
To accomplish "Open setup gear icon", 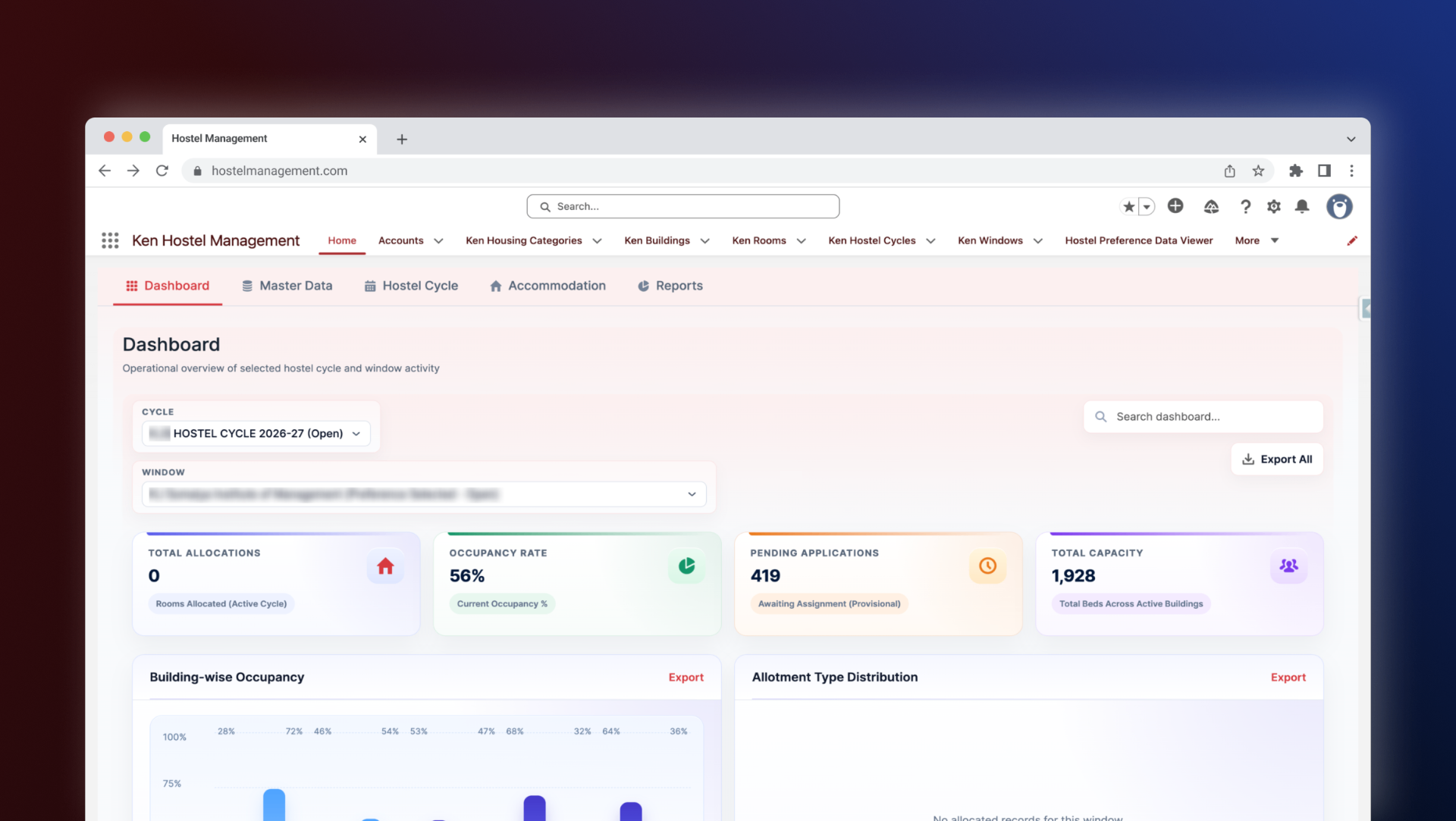I will coord(1274,206).
